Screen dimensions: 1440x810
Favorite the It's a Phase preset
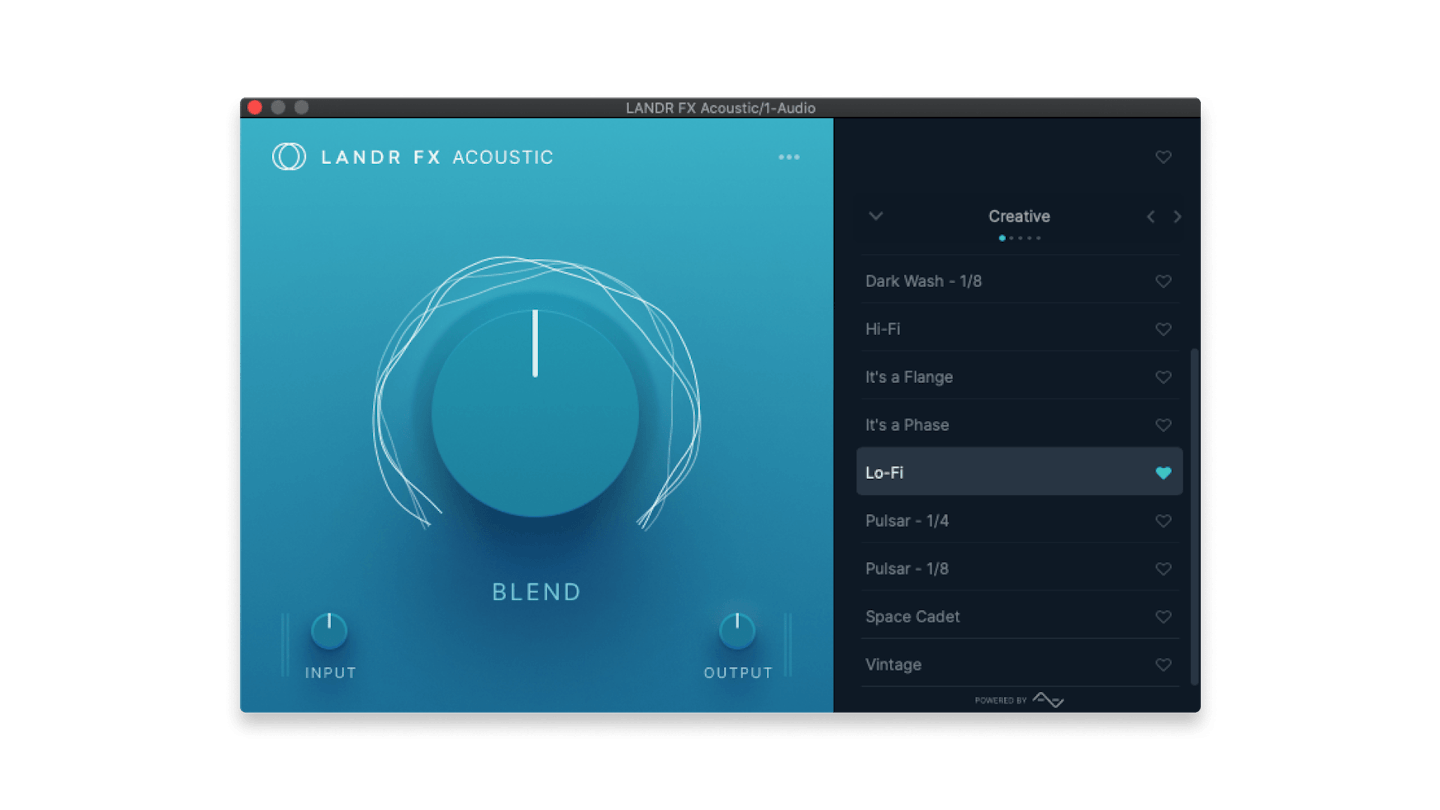pyautogui.click(x=1163, y=425)
